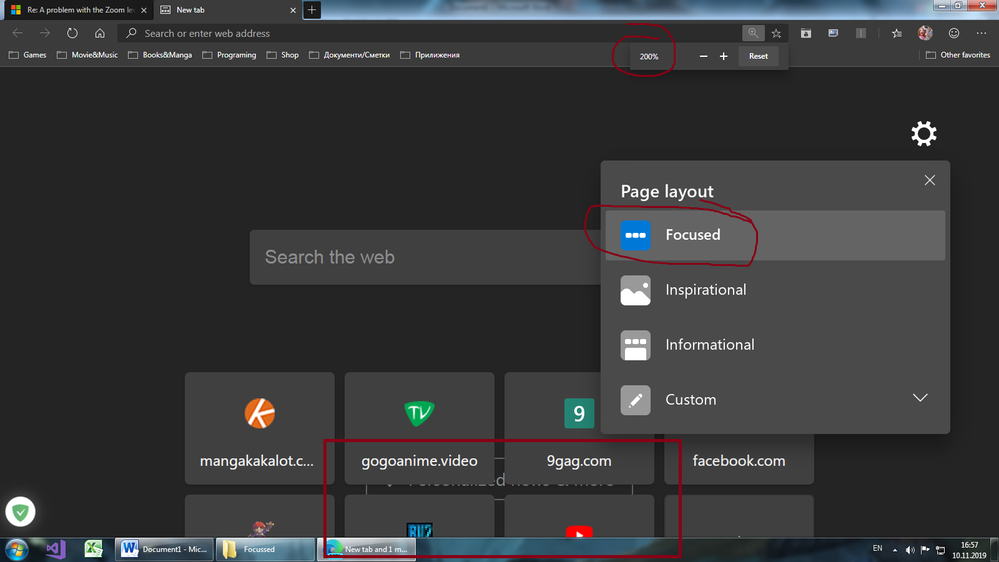
Task: Open a new tab with the plus button
Action: click(312, 10)
